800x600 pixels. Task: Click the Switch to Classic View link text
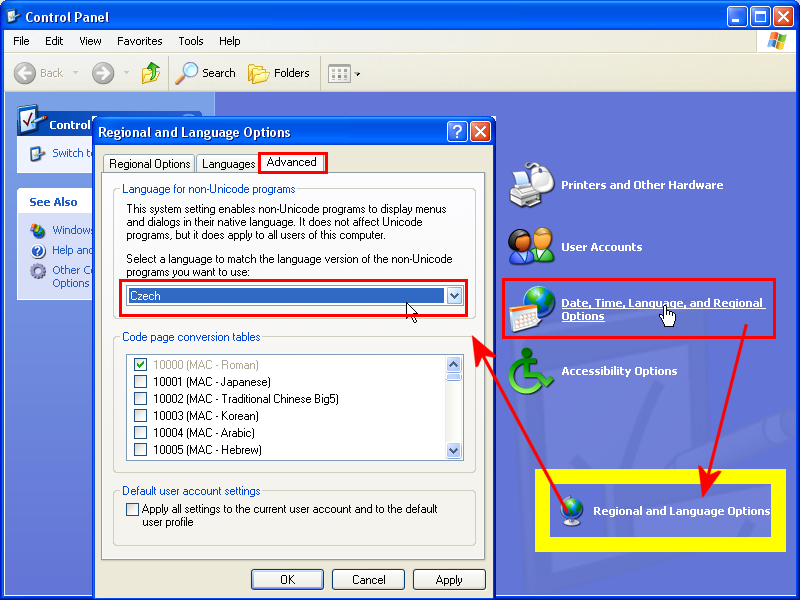72,153
